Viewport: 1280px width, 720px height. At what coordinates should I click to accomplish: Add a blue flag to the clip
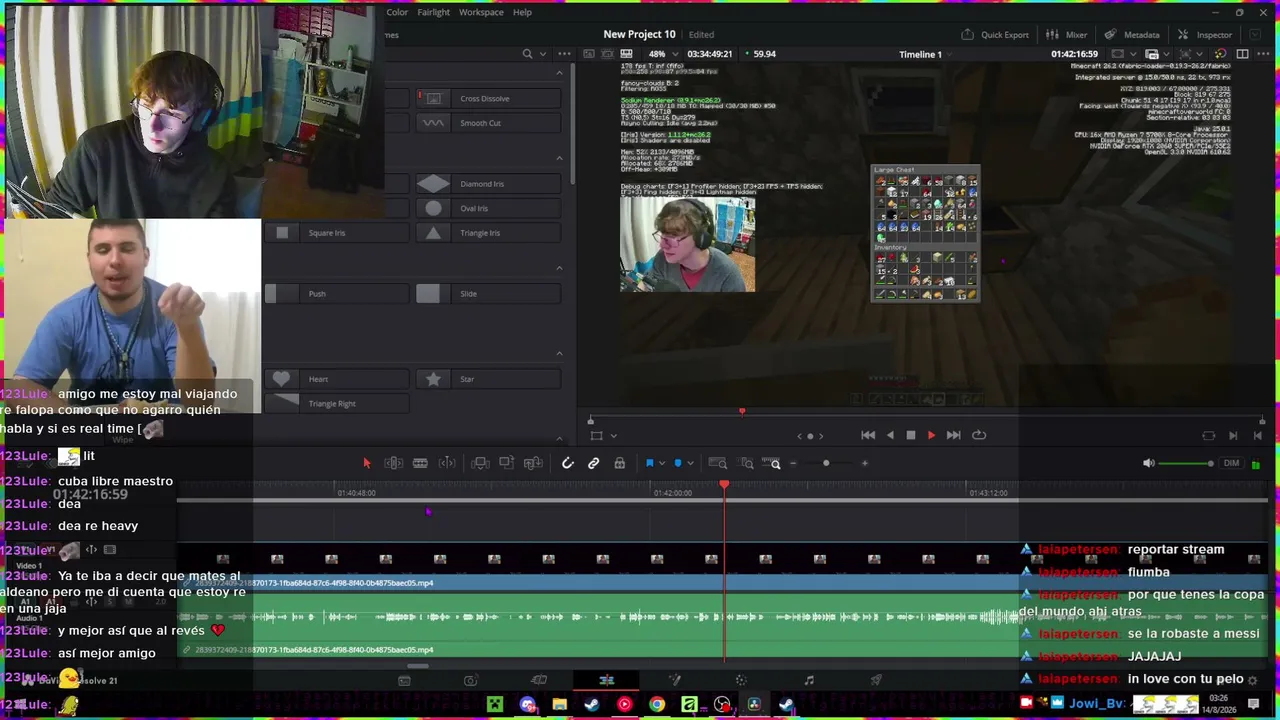click(649, 463)
